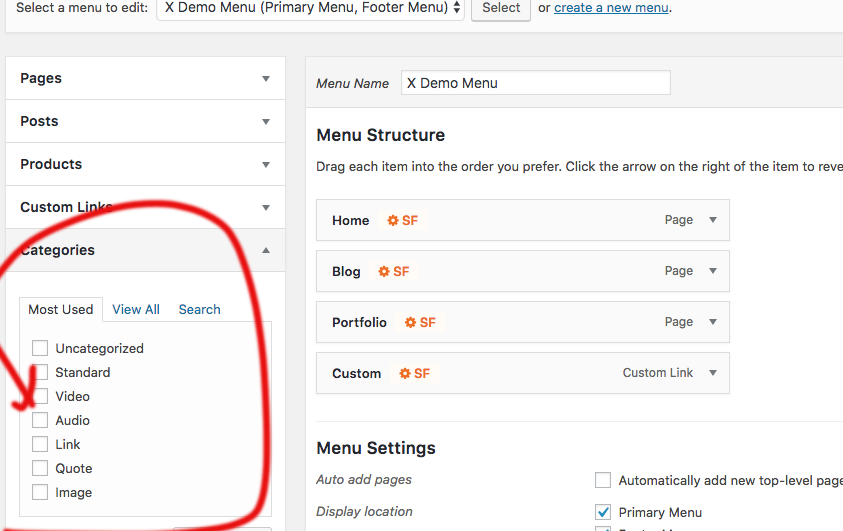The image size is (843, 531).
Task: Tick the Uncategorized category checkbox
Action: pos(40,349)
